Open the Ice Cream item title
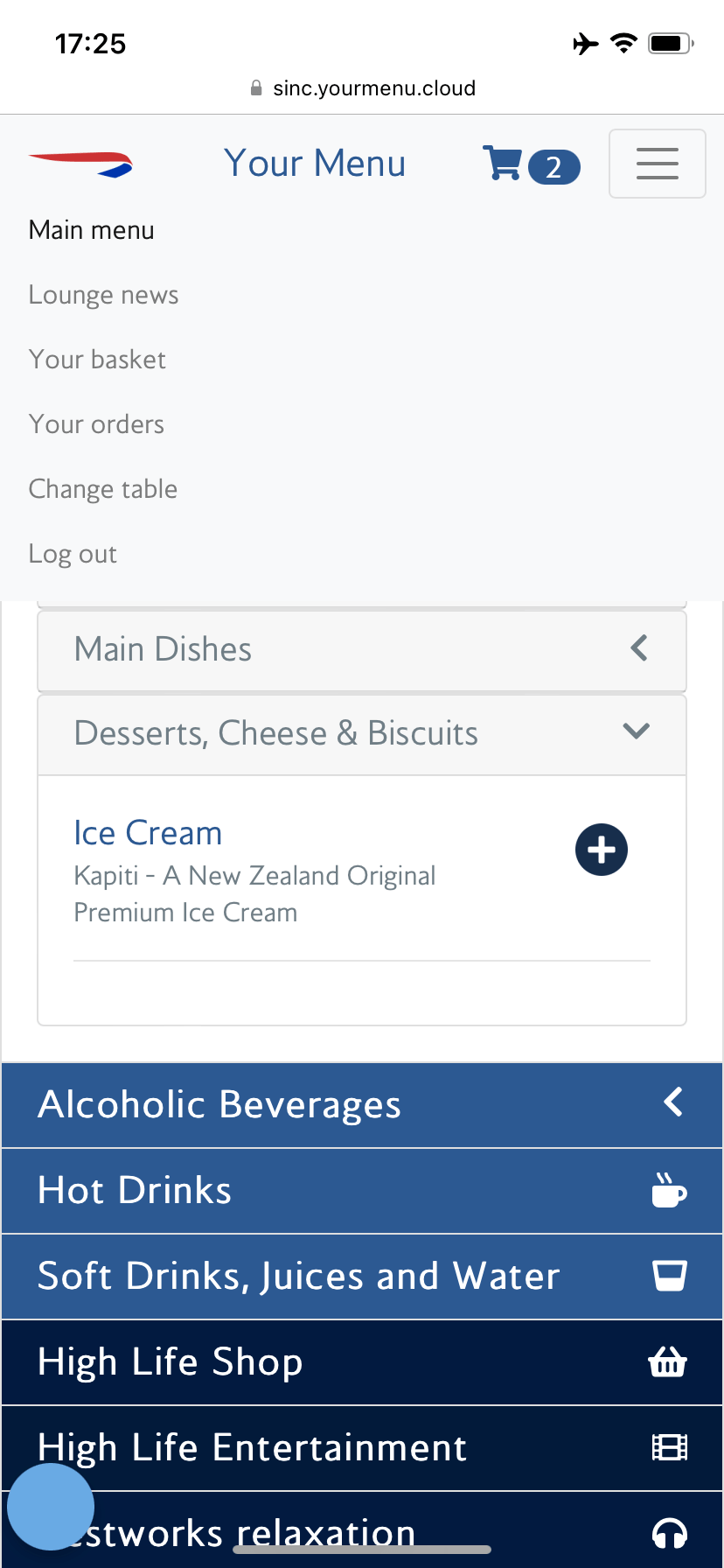Viewport: 724px width, 1568px height. click(148, 833)
